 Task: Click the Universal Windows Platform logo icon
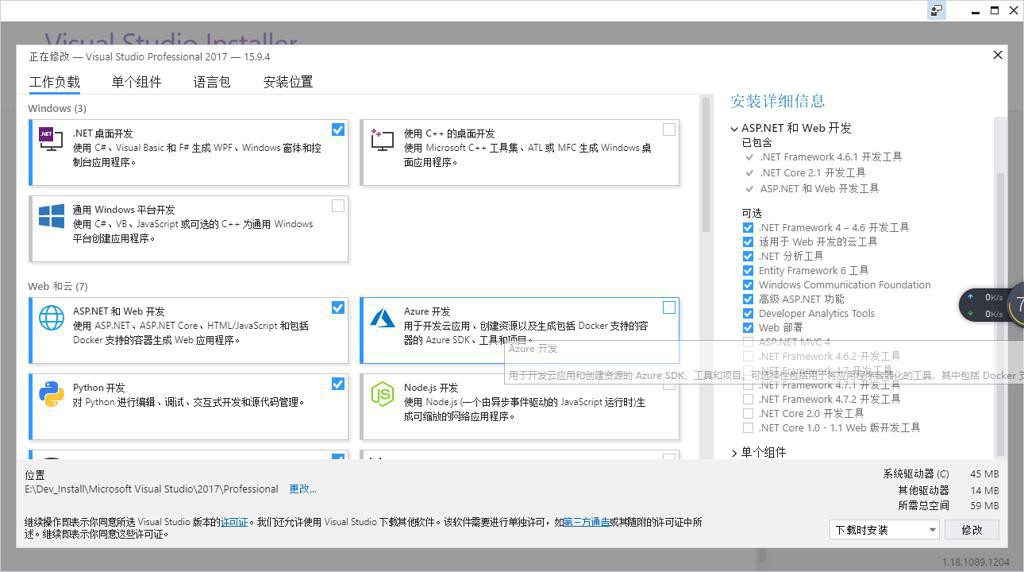51,215
